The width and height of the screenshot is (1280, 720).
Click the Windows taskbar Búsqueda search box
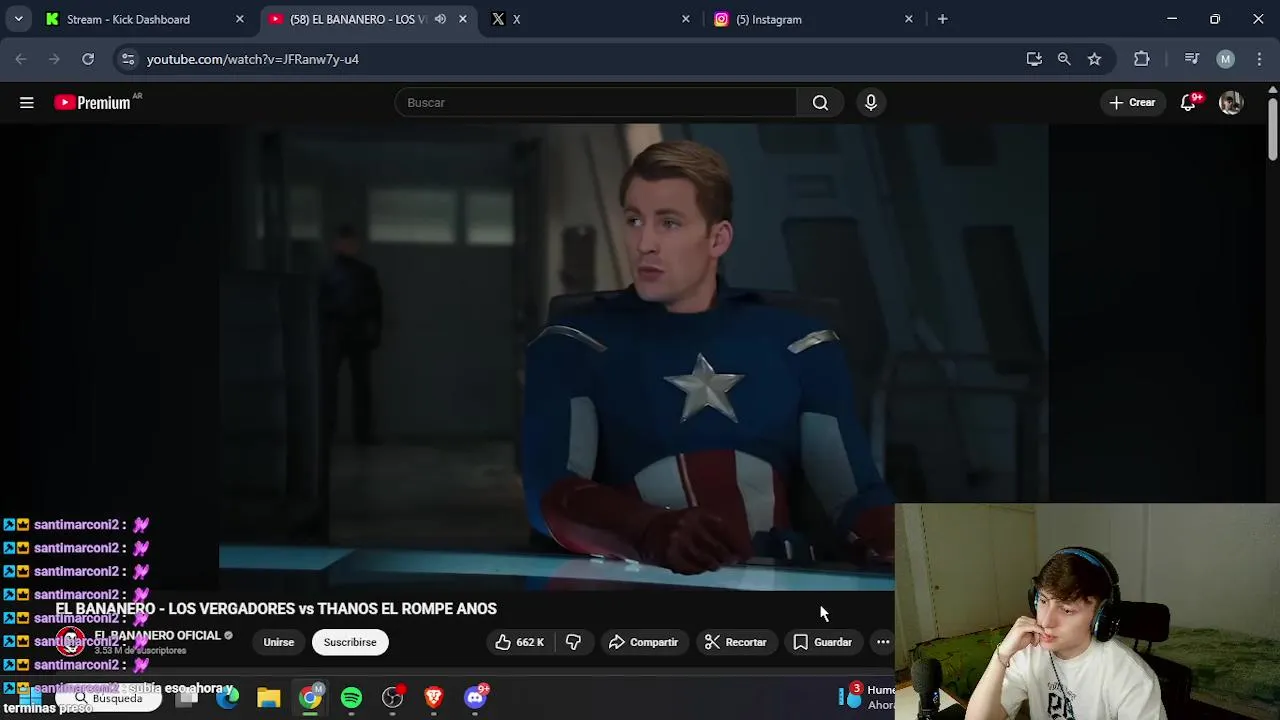pos(108,698)
